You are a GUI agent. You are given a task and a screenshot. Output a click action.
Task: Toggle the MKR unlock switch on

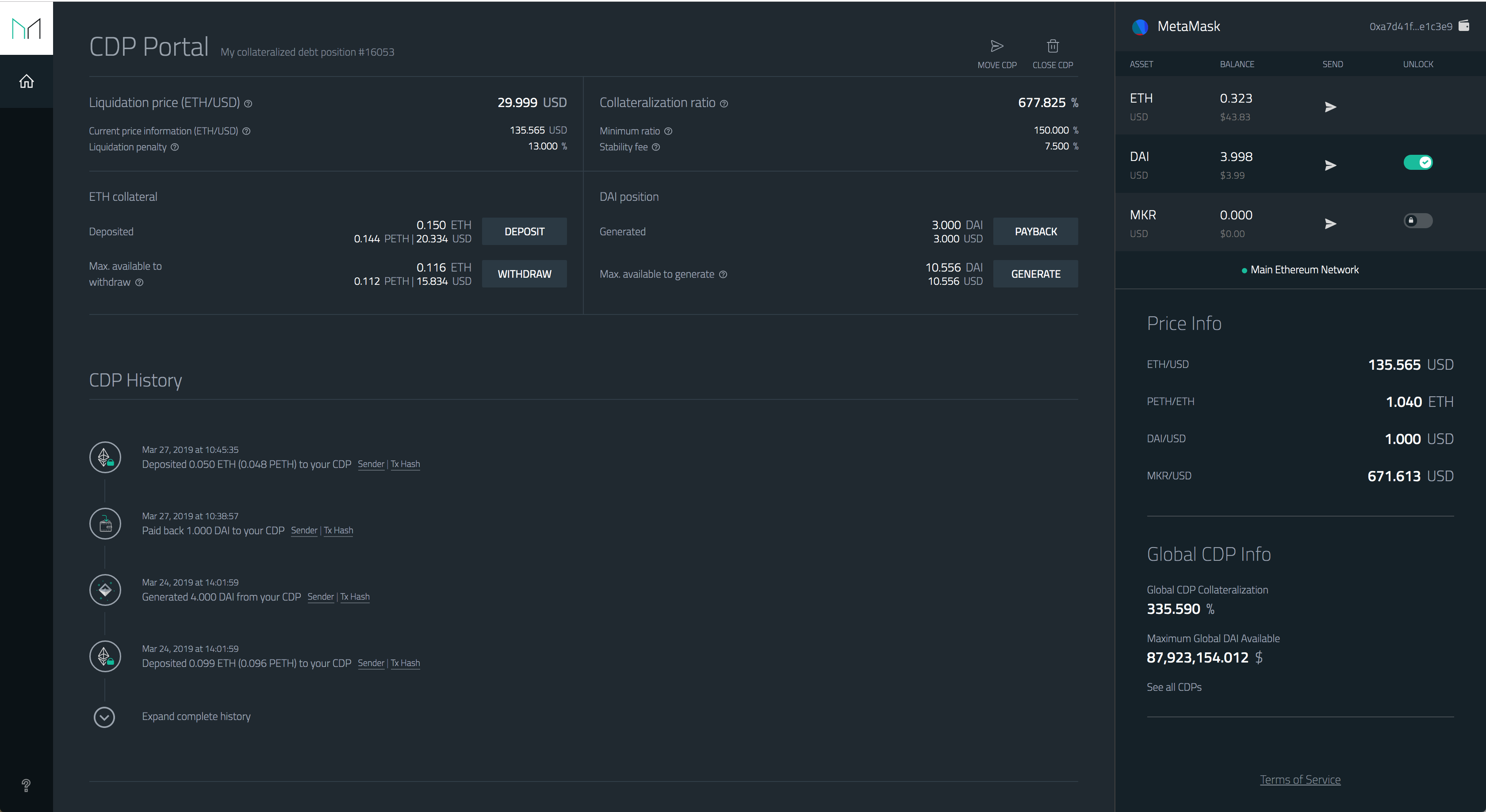[x=1418, y=220]
